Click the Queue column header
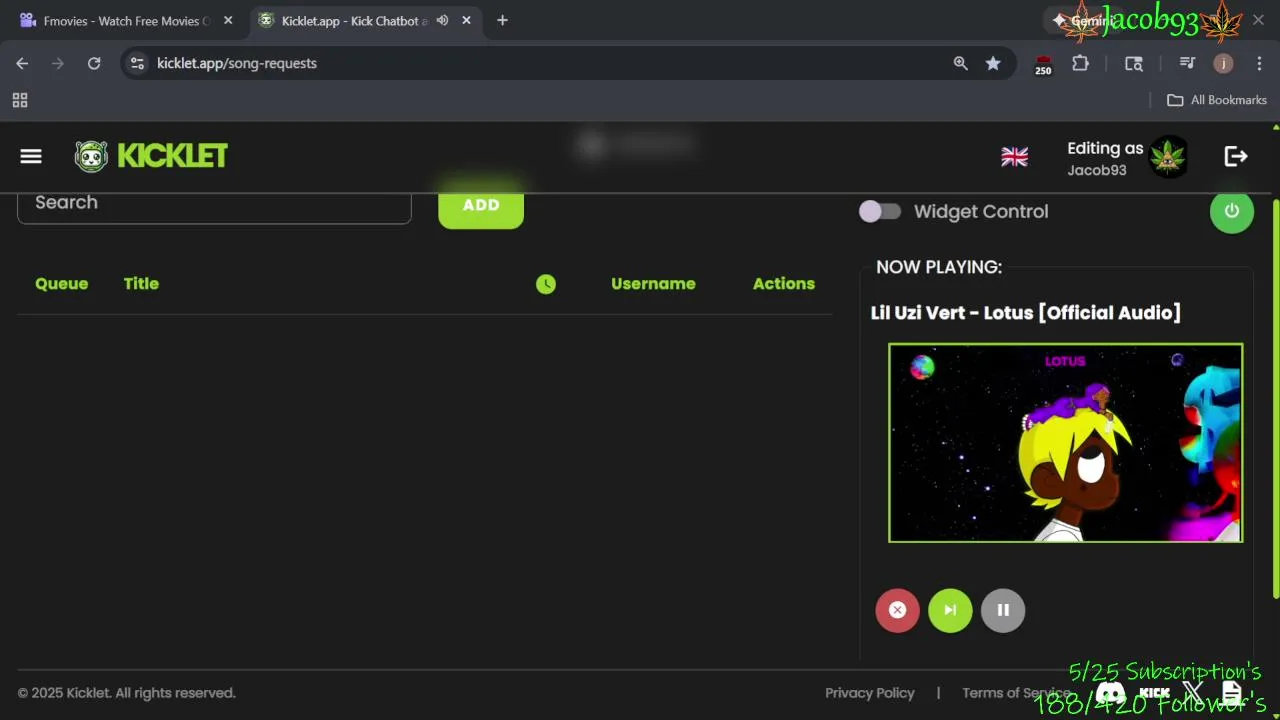The width and height of the screenshot is (1280, 720). (x=61, y=284)
